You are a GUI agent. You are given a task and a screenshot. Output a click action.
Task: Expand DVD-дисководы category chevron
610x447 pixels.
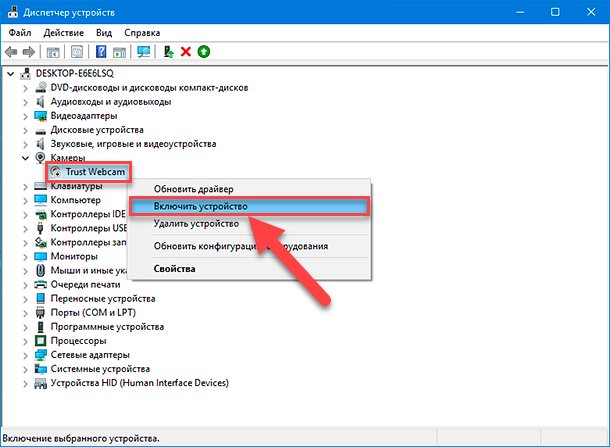(x=25, y=88)
